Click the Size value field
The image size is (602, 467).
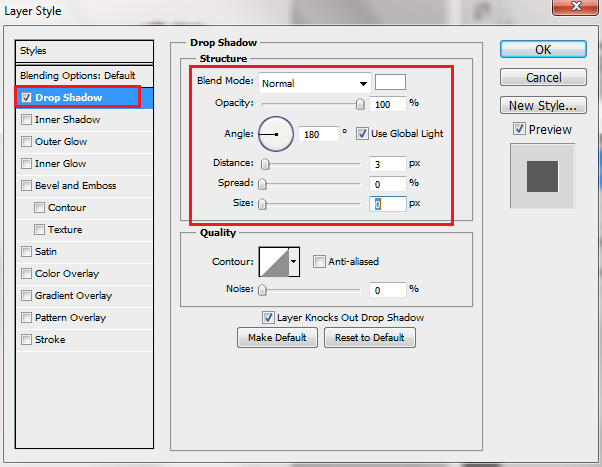click(x=387, y=204)
